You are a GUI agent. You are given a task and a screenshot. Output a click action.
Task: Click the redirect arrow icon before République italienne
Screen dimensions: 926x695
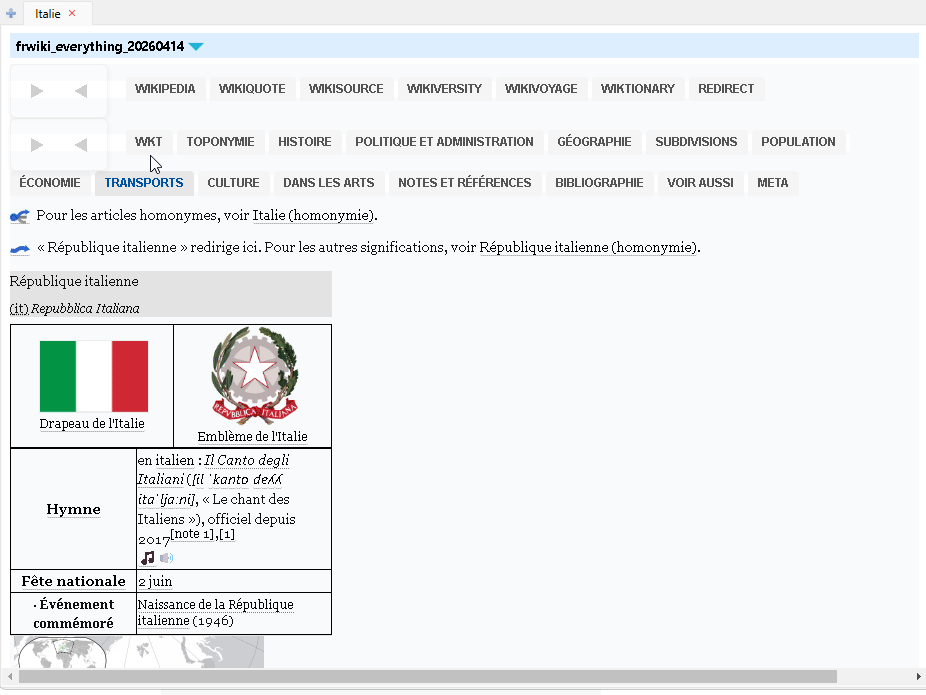point(19,248)
